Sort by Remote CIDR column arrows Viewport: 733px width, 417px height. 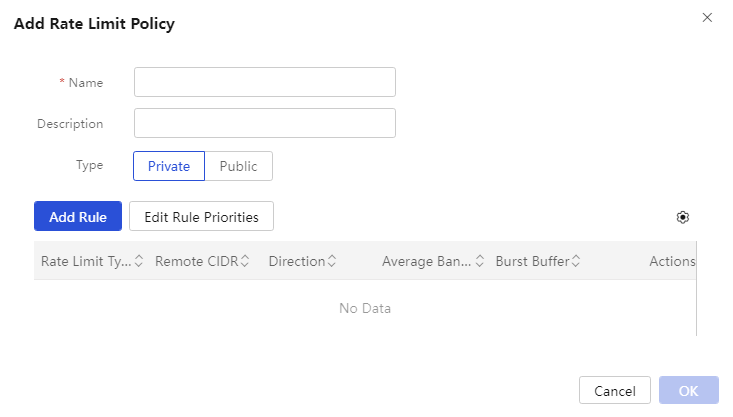tap(245, 261)
